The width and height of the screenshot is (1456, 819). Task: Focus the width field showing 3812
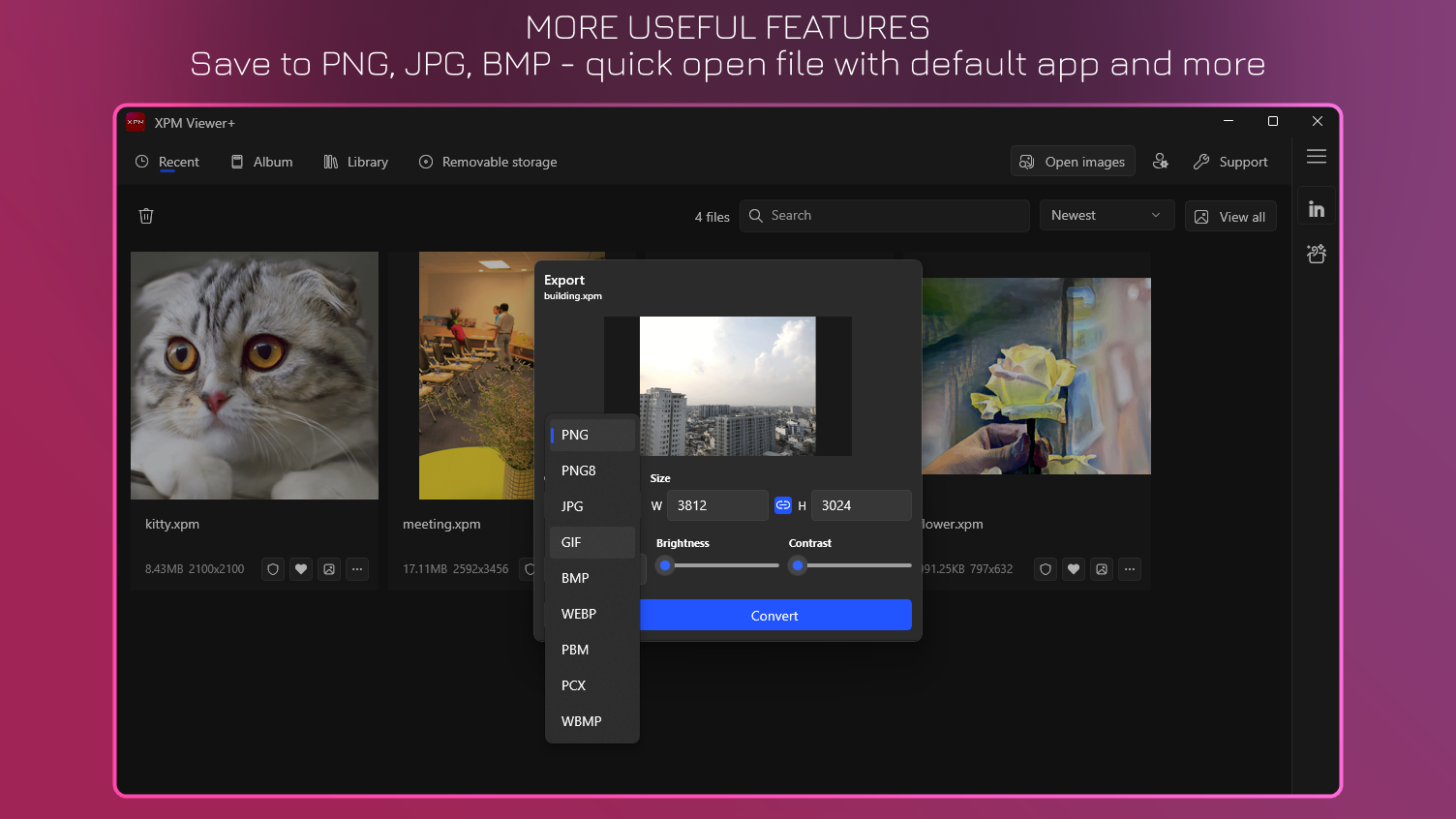point(717,505)
